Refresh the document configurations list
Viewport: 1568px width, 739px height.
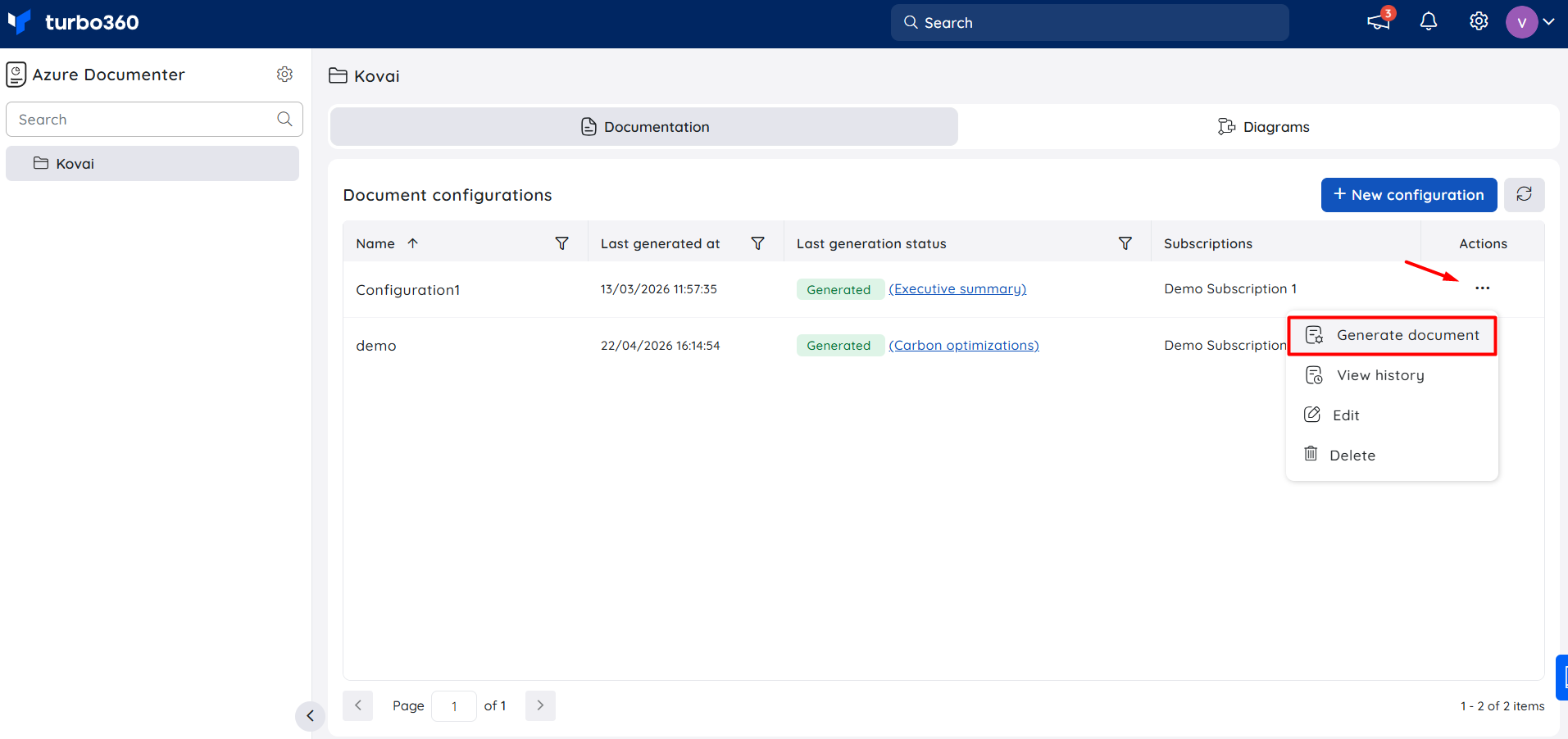[1525, 194]
